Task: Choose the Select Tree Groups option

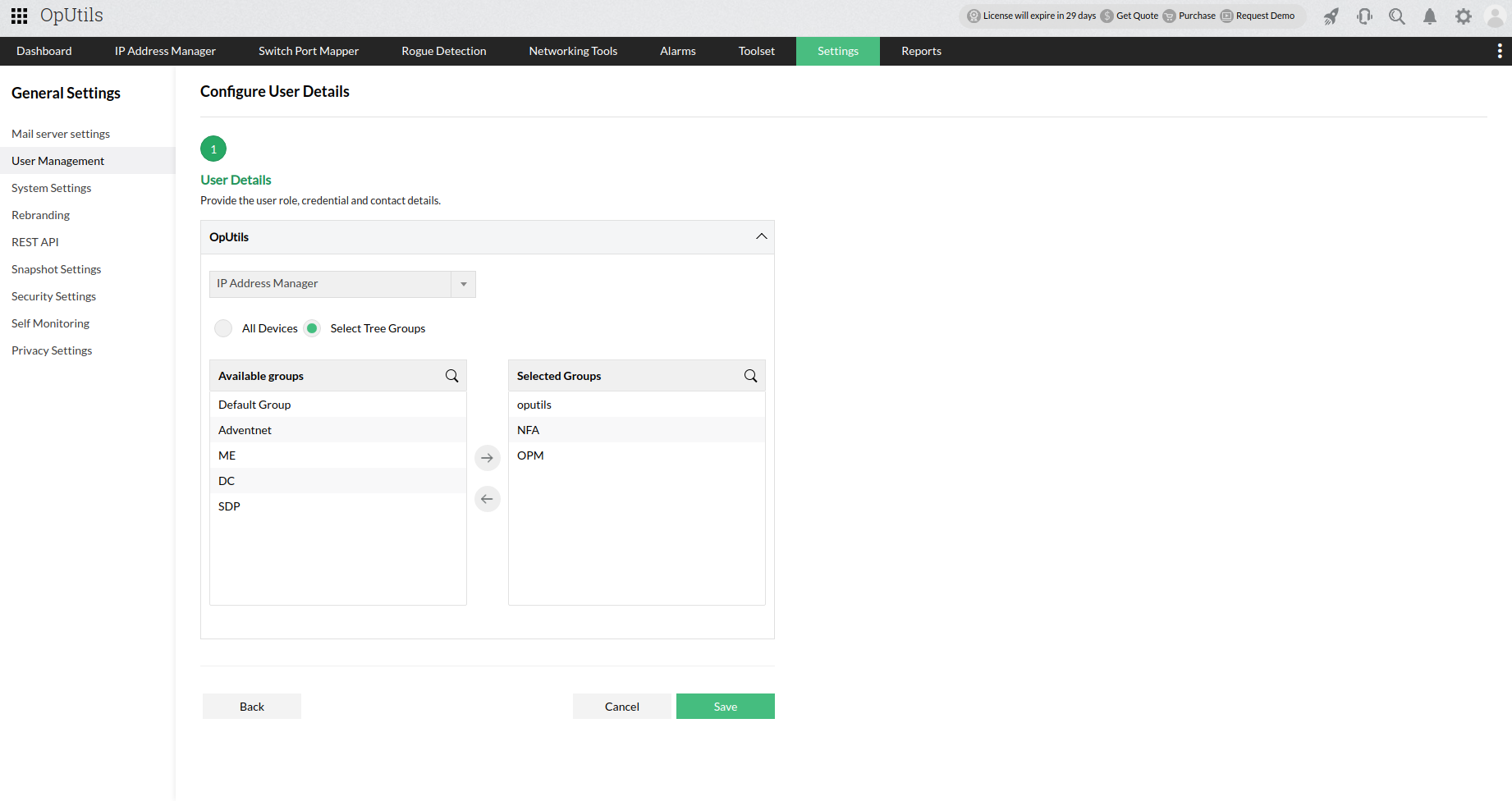Action: (312, 327)
